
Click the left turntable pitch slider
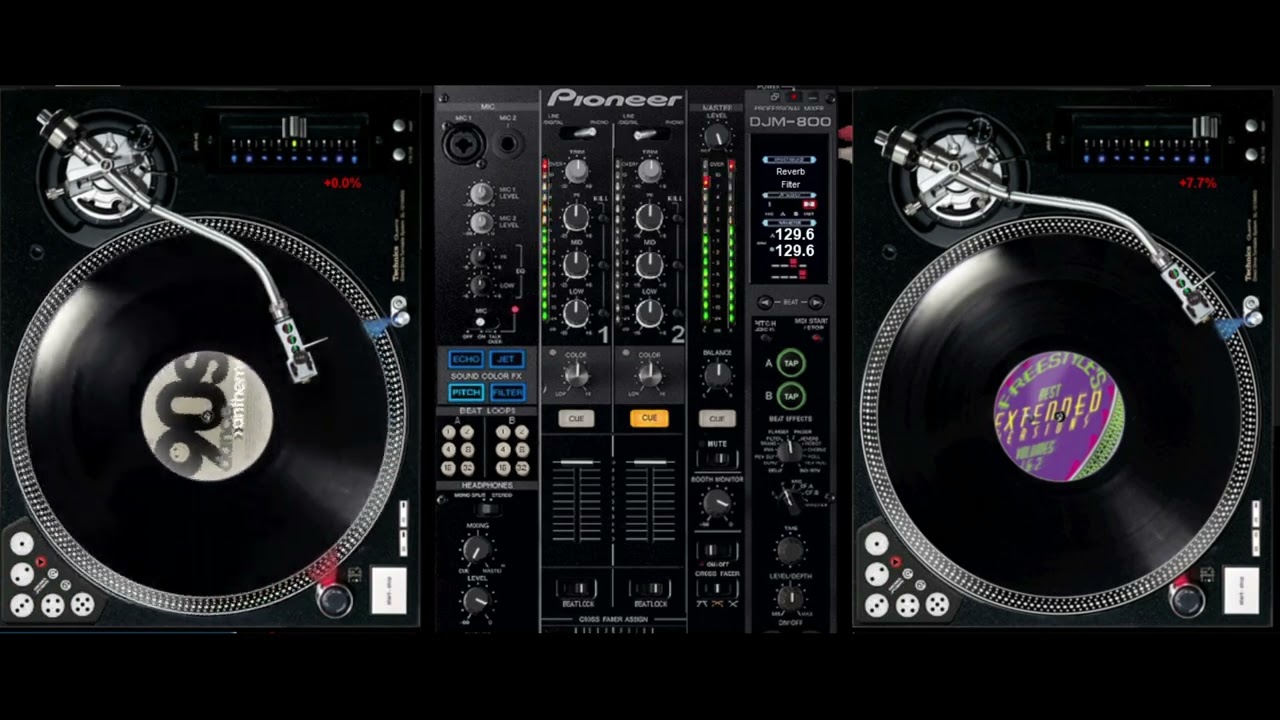tap(294, 127)
